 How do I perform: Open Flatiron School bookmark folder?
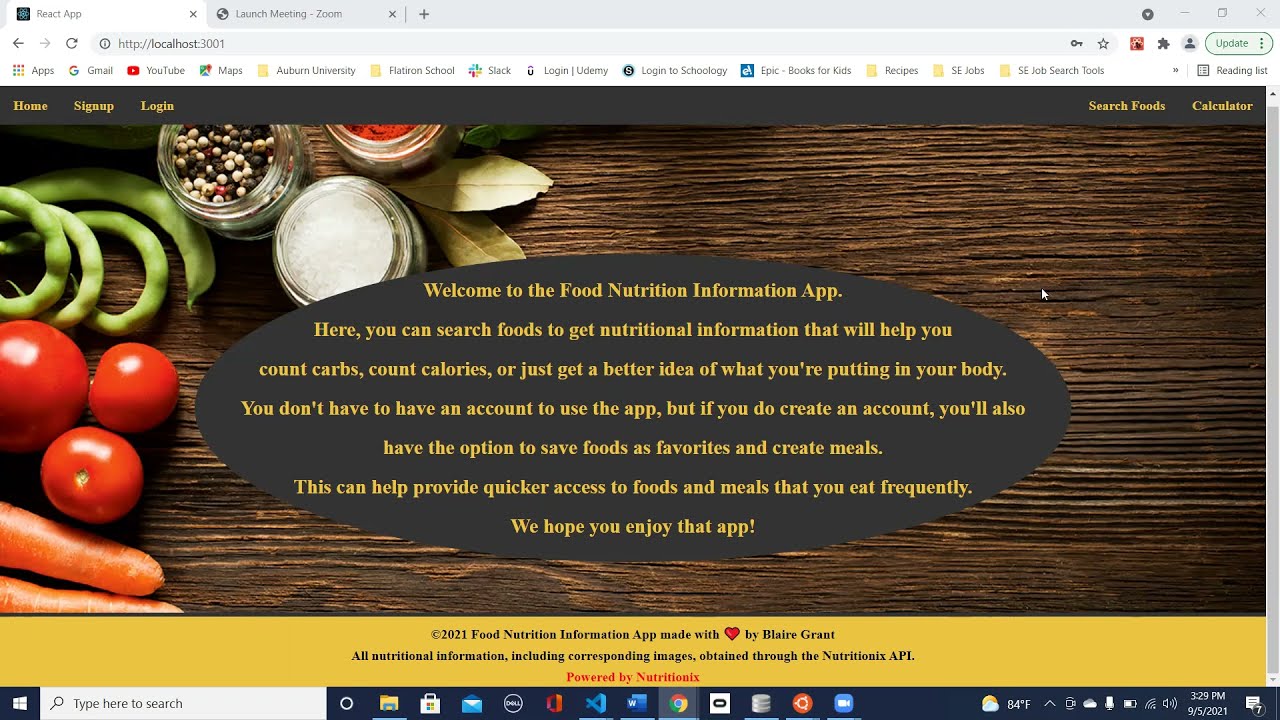click(412, 70)
